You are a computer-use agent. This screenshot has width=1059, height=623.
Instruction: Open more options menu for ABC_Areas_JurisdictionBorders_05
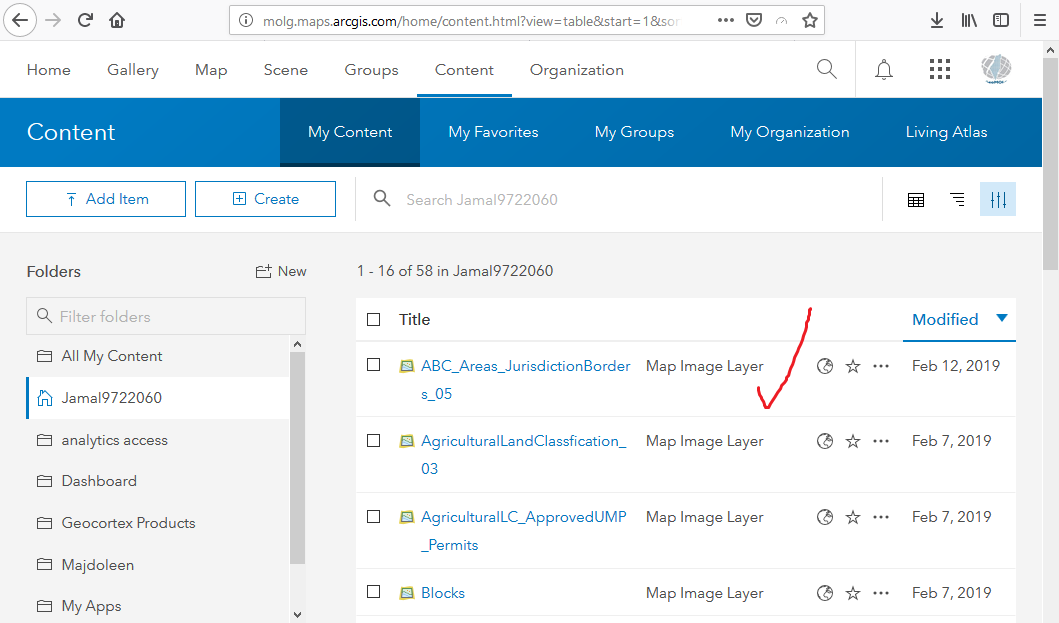coord(881,366)
